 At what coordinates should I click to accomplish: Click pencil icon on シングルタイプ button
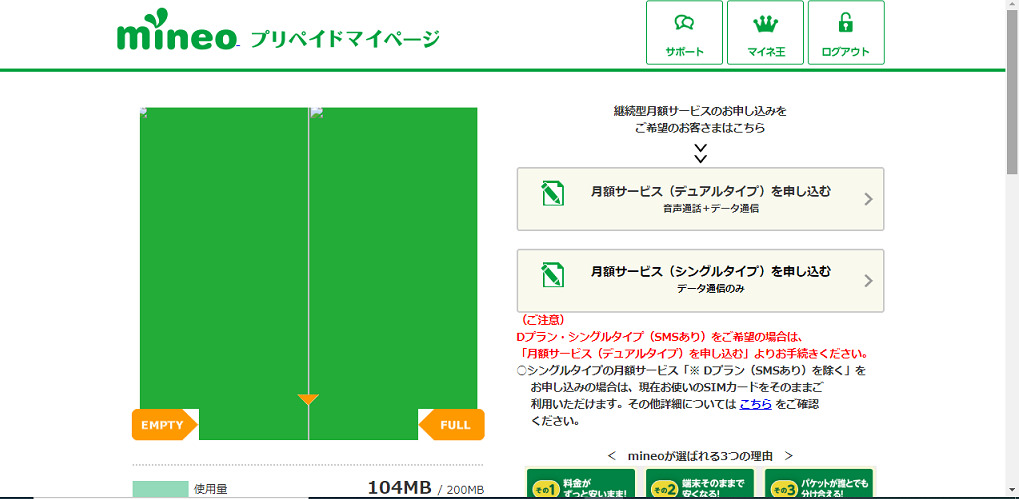click(552, 275)
